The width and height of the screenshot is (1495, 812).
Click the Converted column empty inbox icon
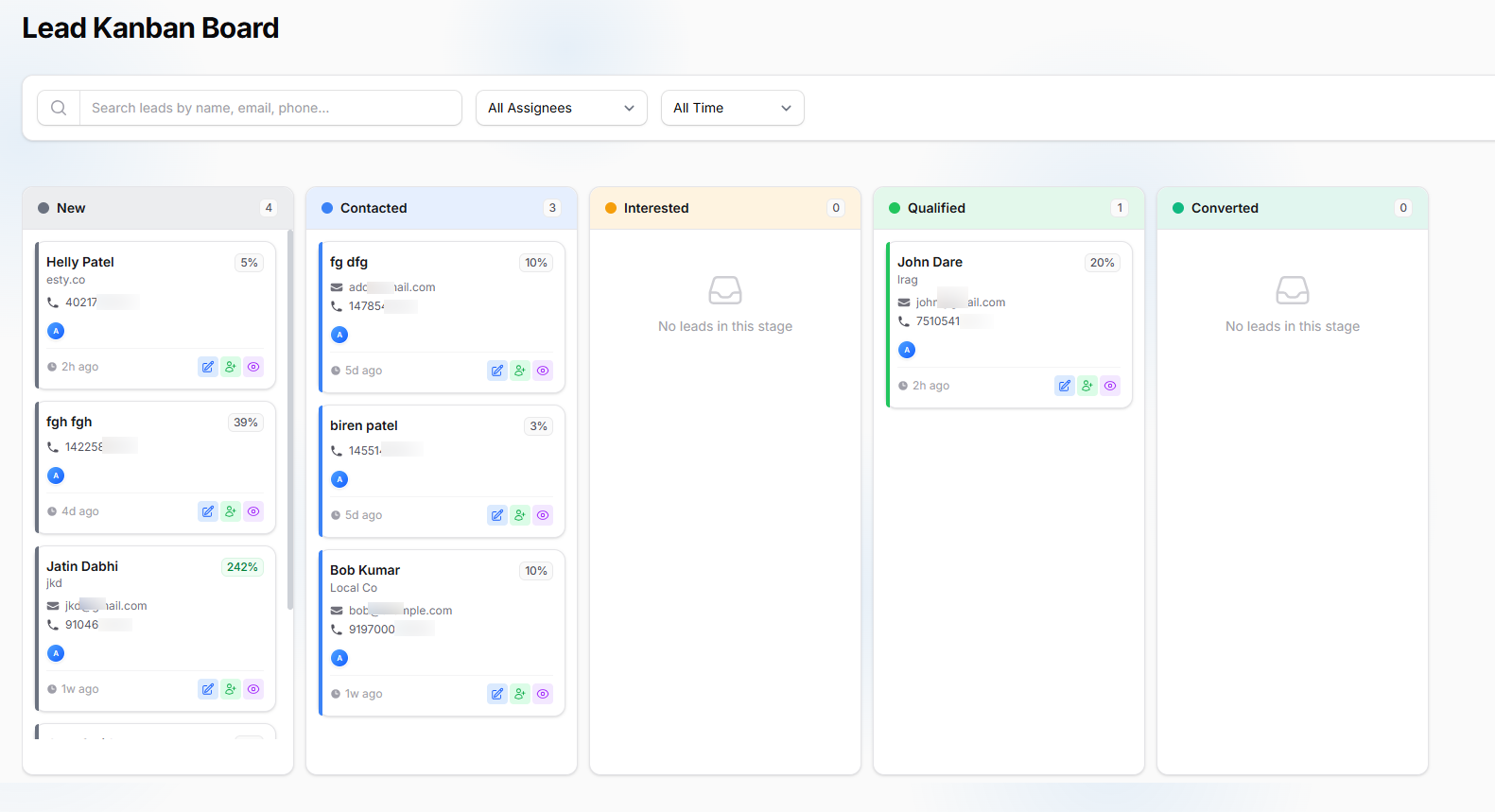(1293, 290)
